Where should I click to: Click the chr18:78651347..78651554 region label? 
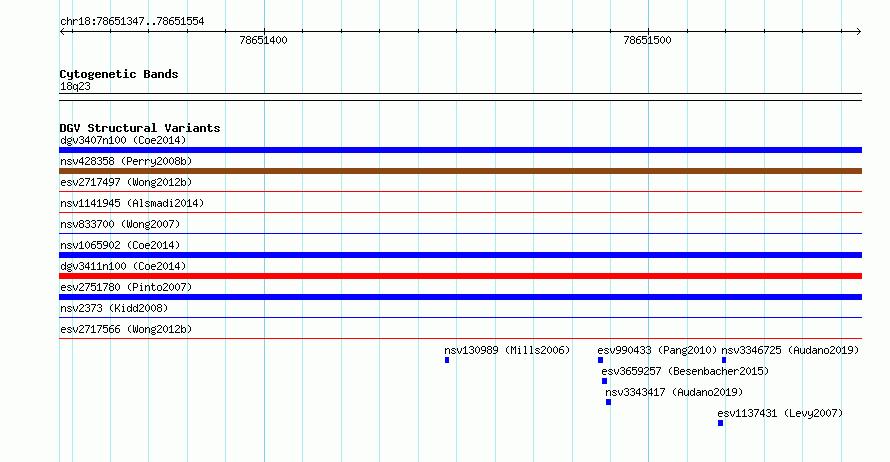click(x=132, y=22)
